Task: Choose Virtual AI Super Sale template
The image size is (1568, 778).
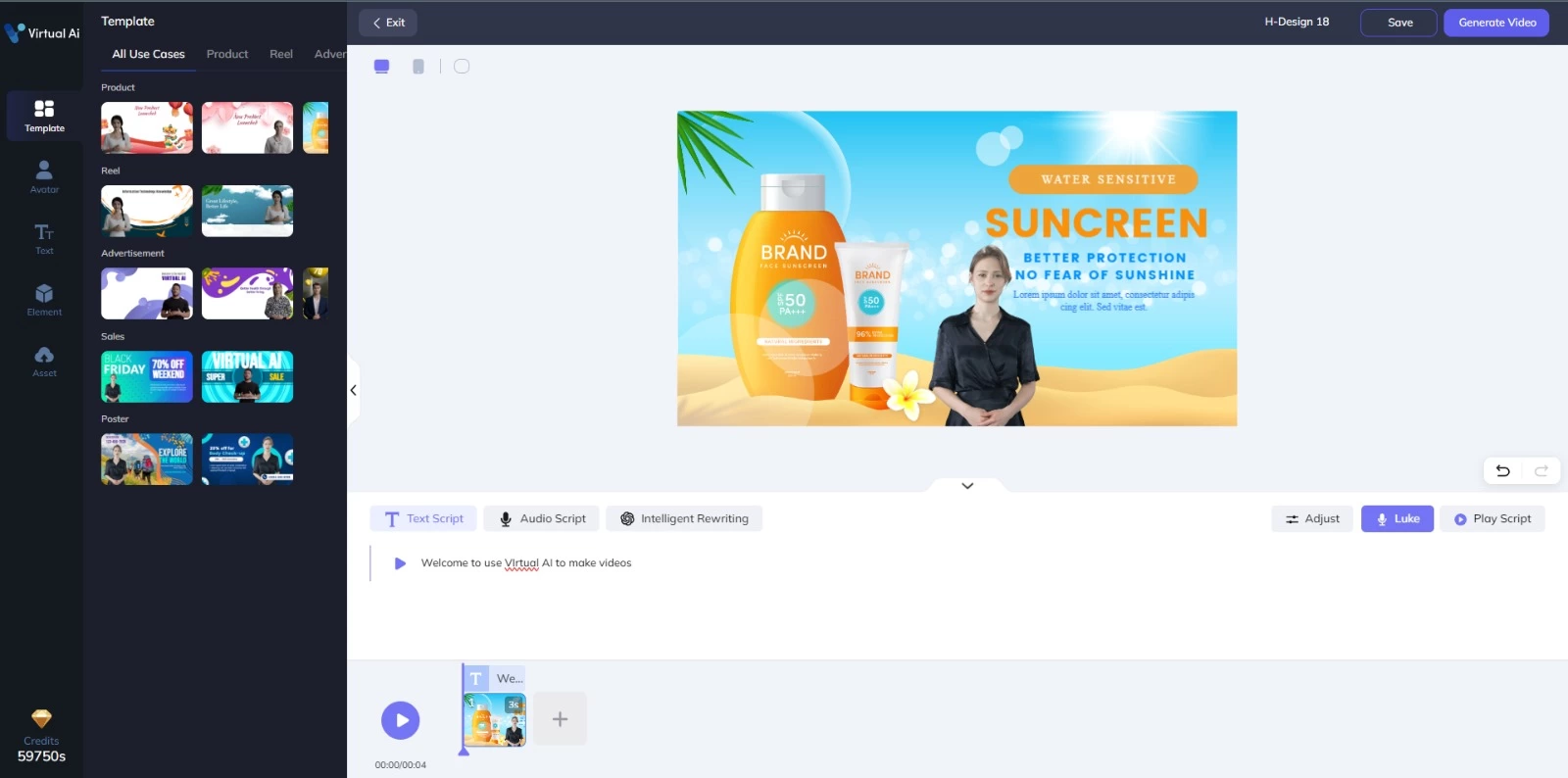Action: point(247,376)
